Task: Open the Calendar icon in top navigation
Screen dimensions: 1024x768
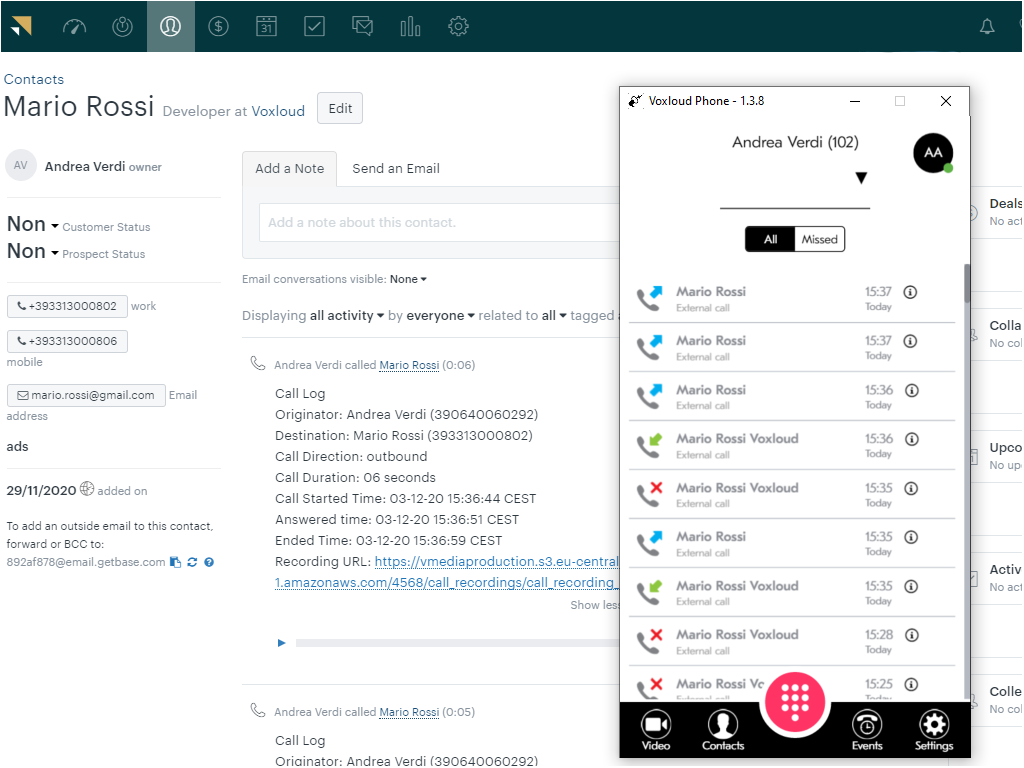Action: (266, 27)
